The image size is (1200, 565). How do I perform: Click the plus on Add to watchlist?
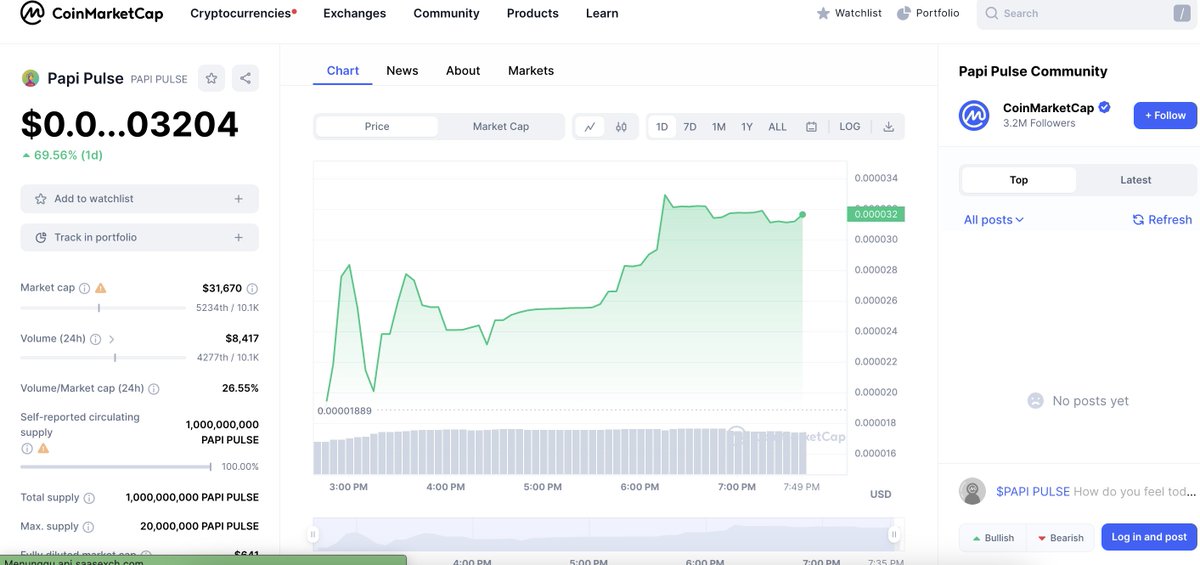[x=239, y=199]
